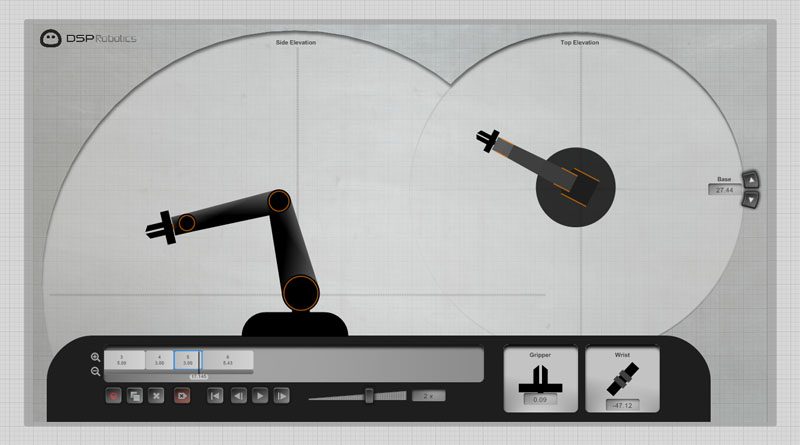Zoom out on the timeline
The width and height of the screenshot is (800, 445).
(95, 371)
